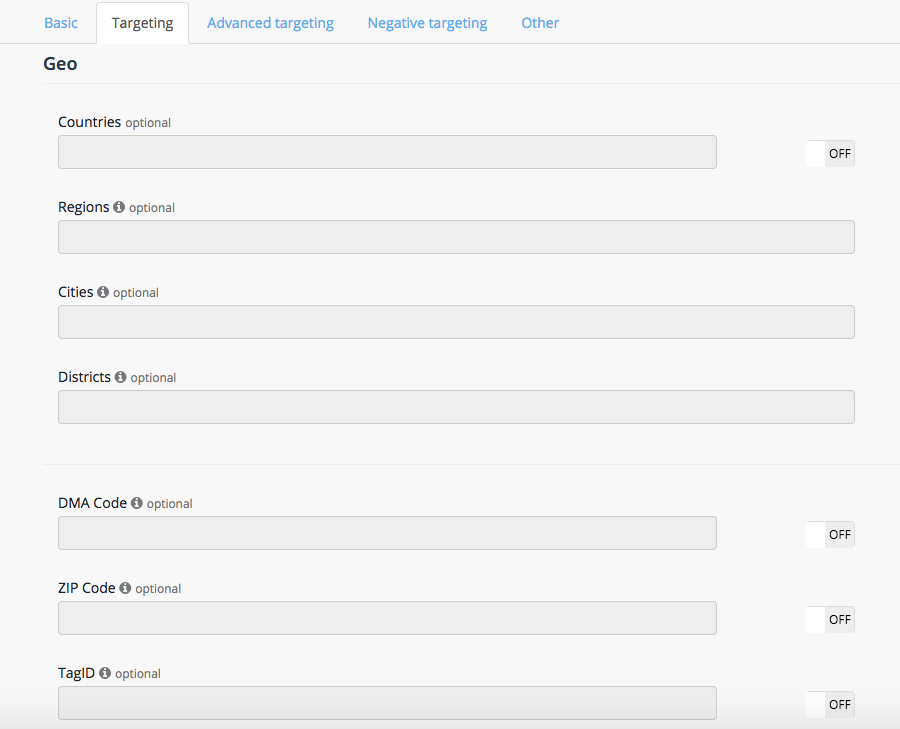Click the info icon next to Regions

click(119, 207)
